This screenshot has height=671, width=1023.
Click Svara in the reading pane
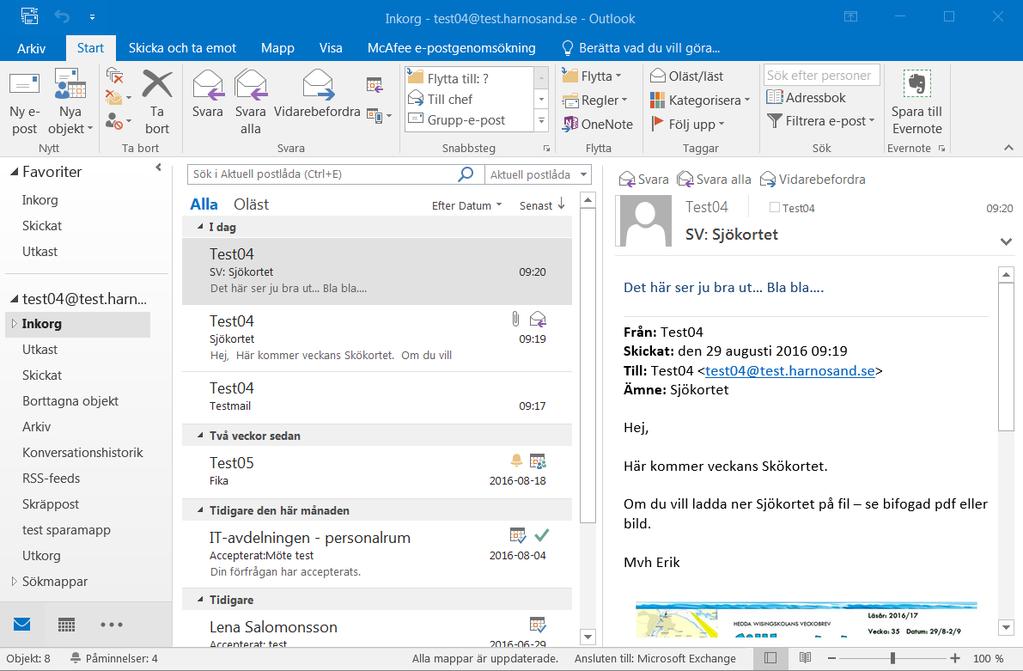(644, 179)
